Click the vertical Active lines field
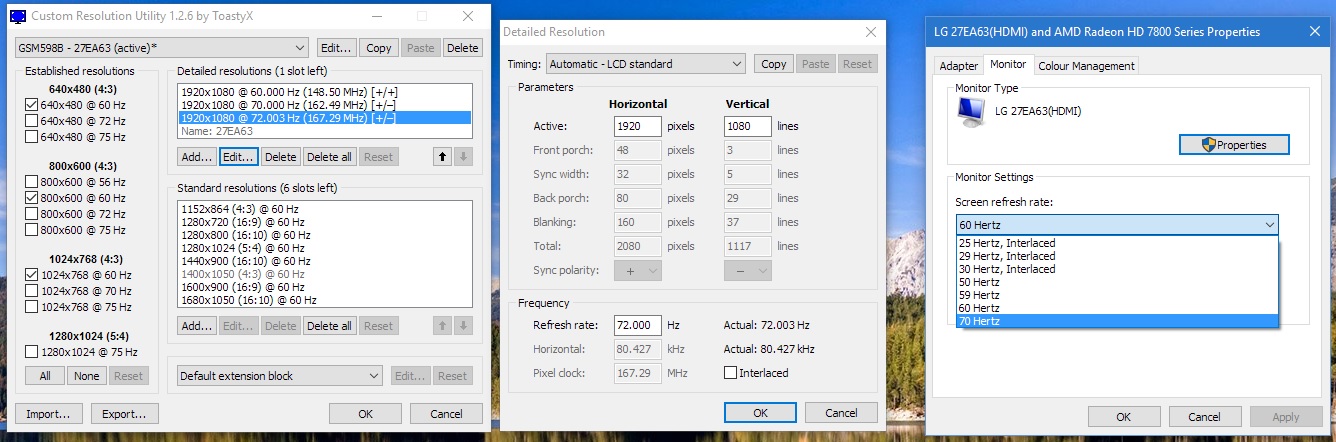Viewport: 1336px width, 442px height. tap(747, 127)
